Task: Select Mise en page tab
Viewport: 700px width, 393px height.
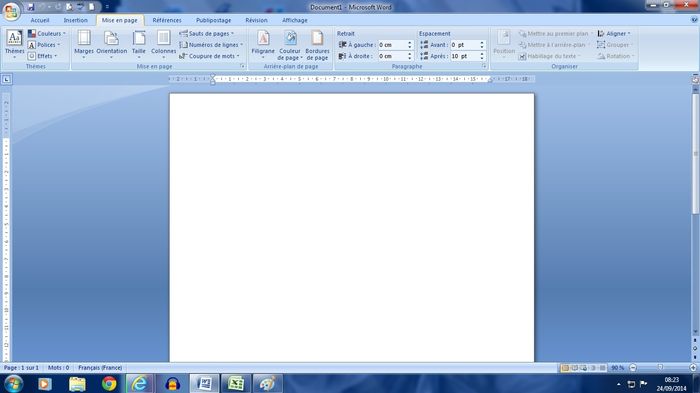Action: [120, 20]
